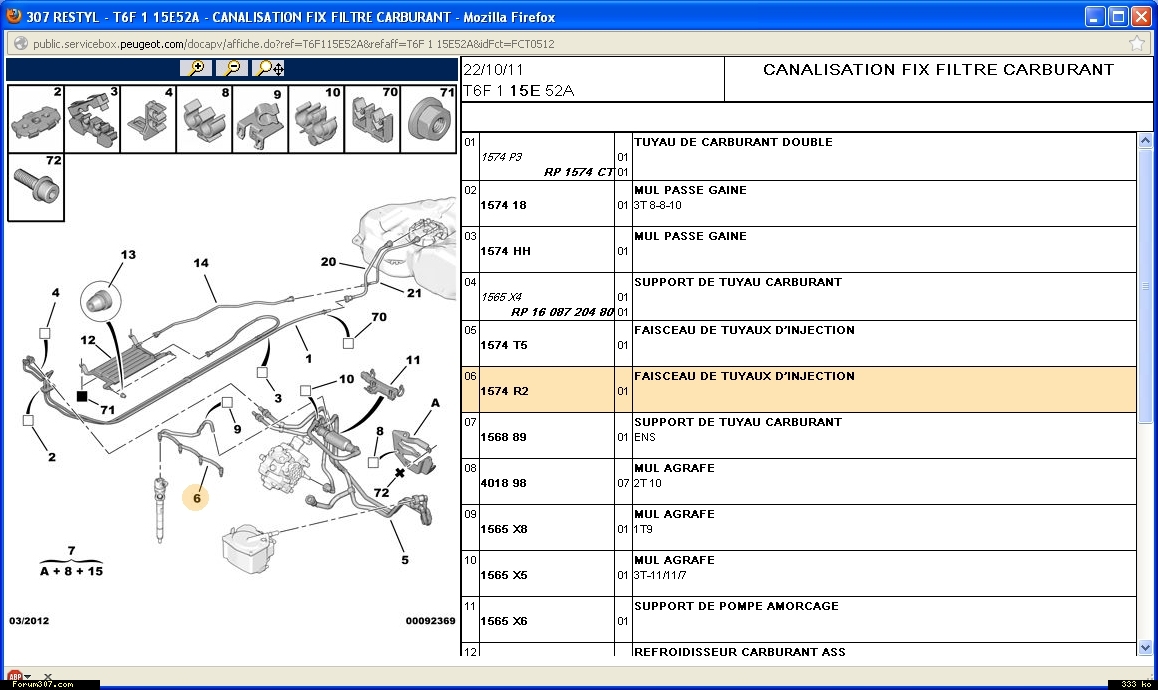
Task: Open nut thumbnail number 71
Action: (428, 118)
